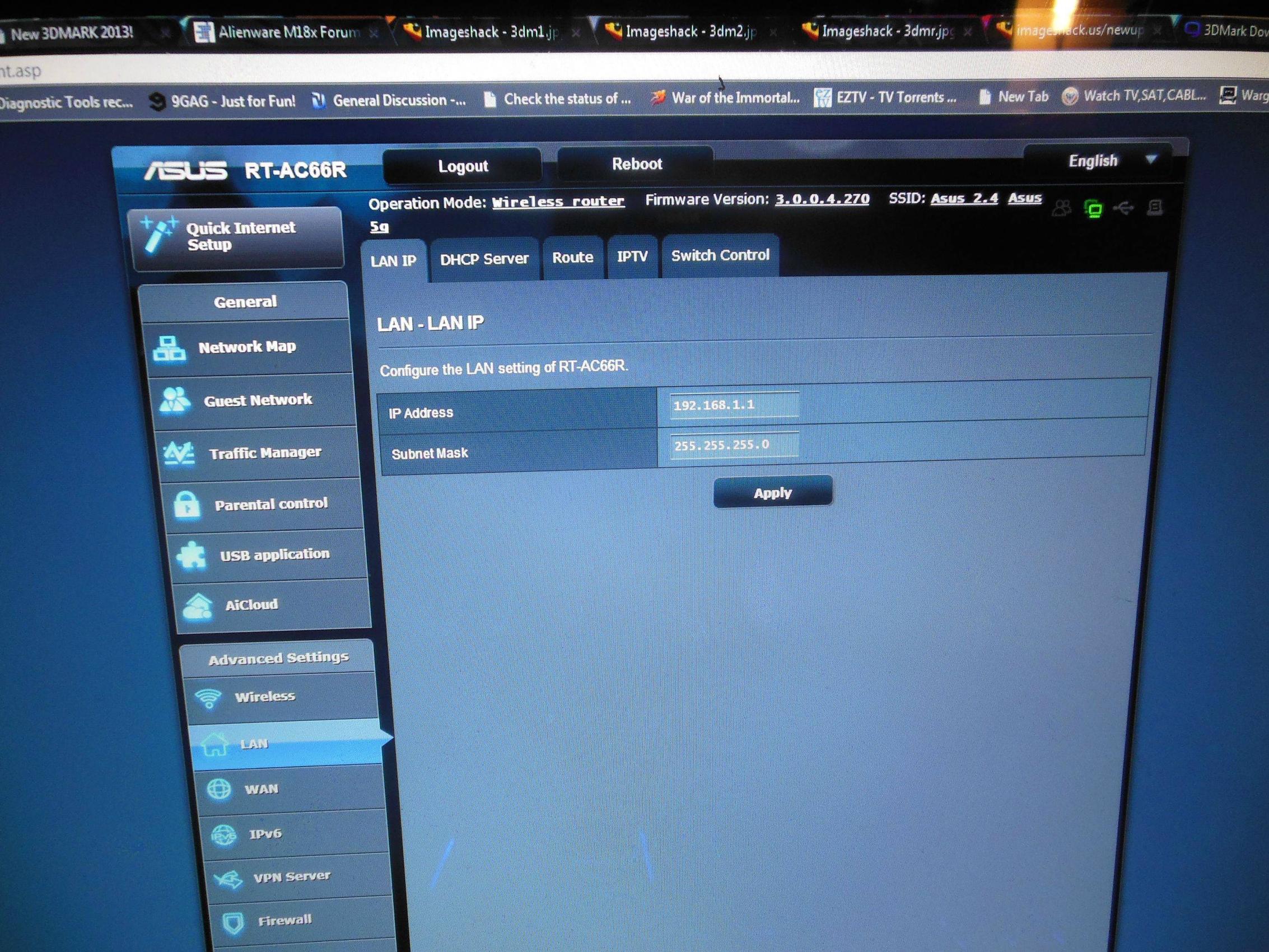Click the Reboot button

(x=636, y=164)
